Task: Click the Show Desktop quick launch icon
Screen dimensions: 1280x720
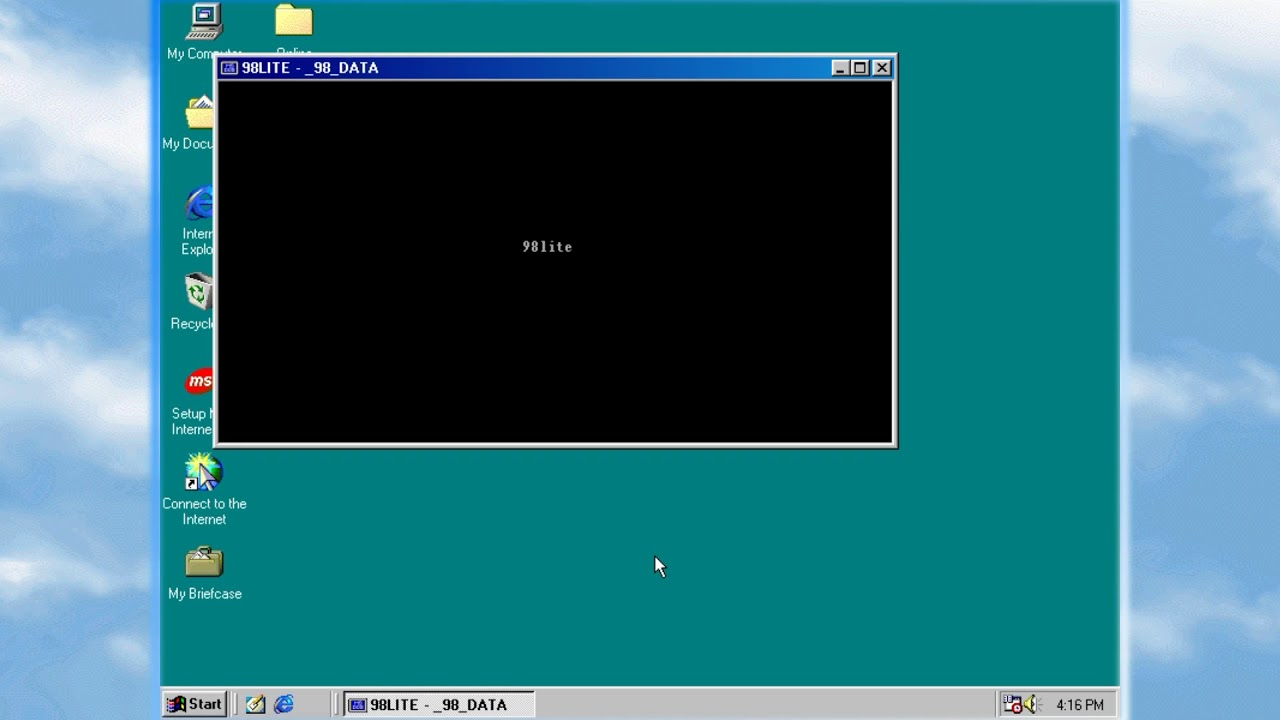Action: 255,704
